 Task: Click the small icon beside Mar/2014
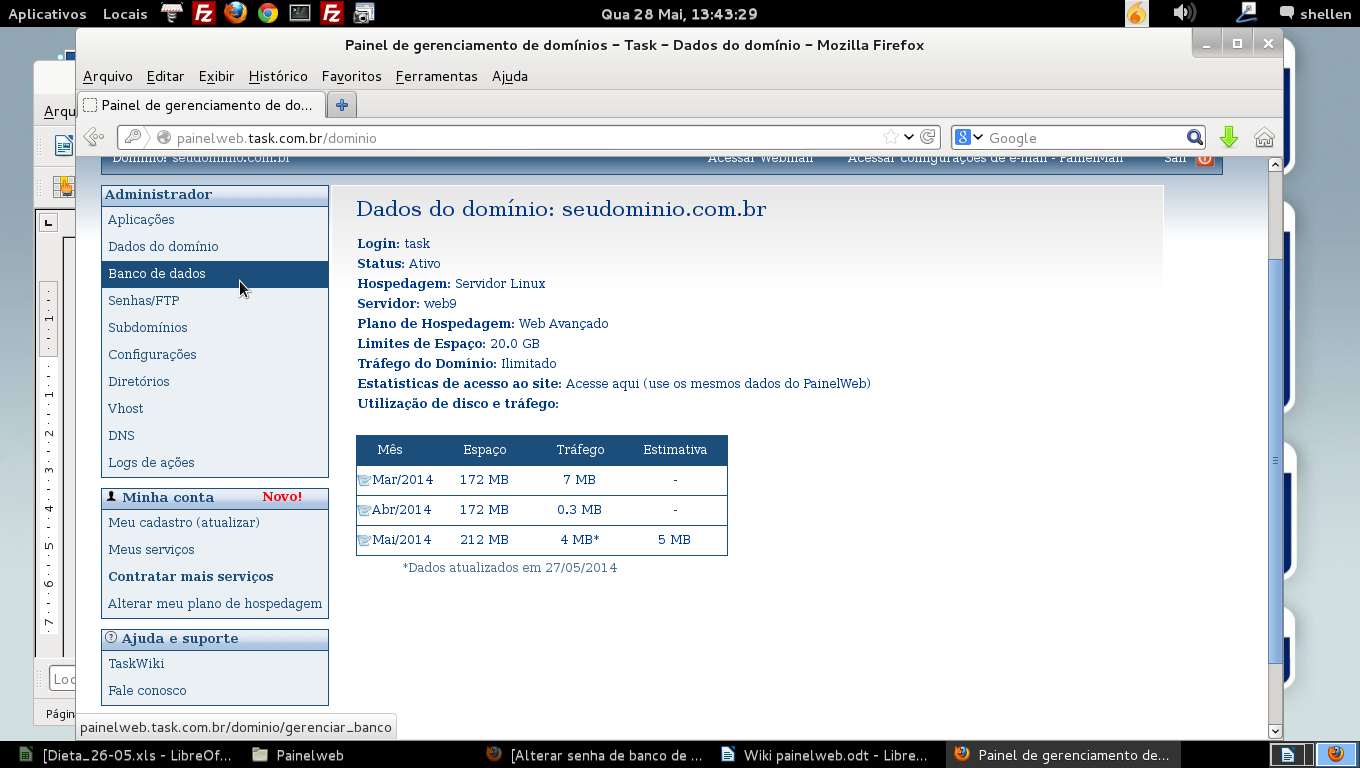click(x=364, y=481)
